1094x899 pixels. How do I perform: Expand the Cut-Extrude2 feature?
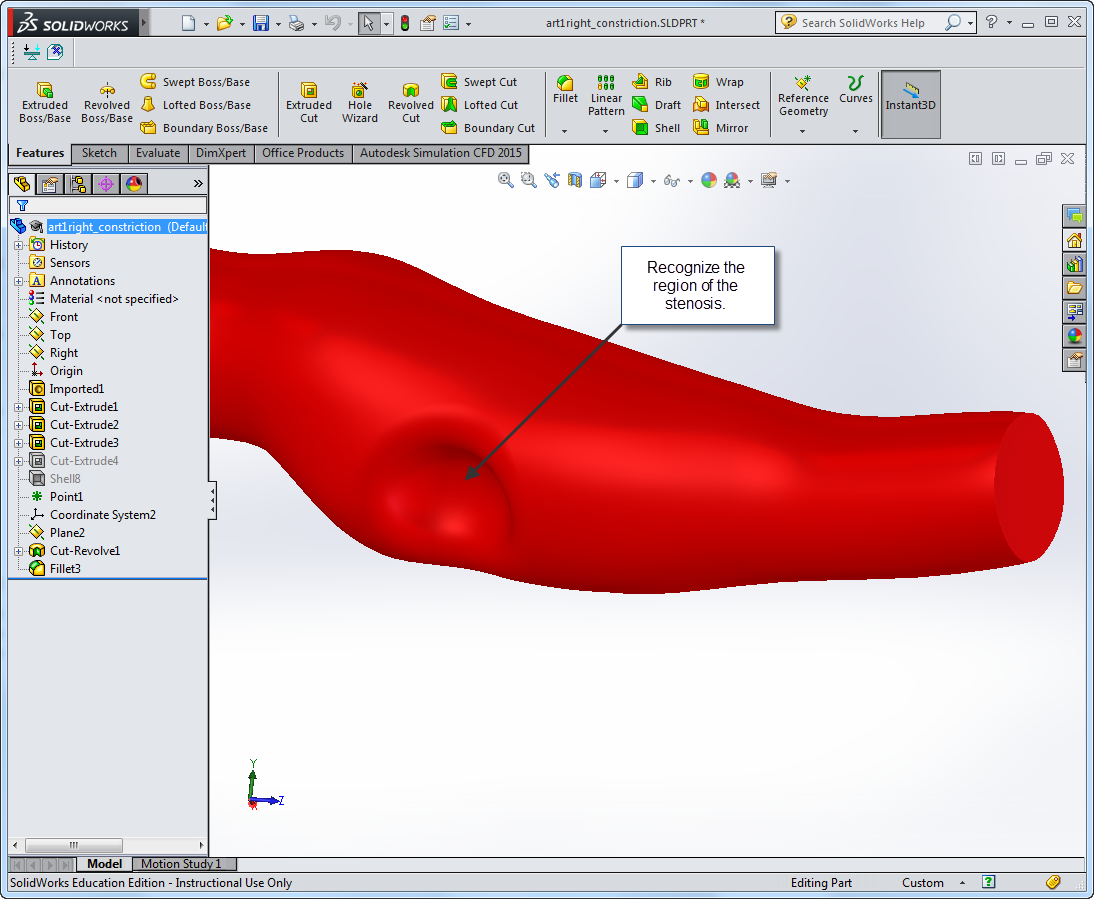[x=18, y=425]
